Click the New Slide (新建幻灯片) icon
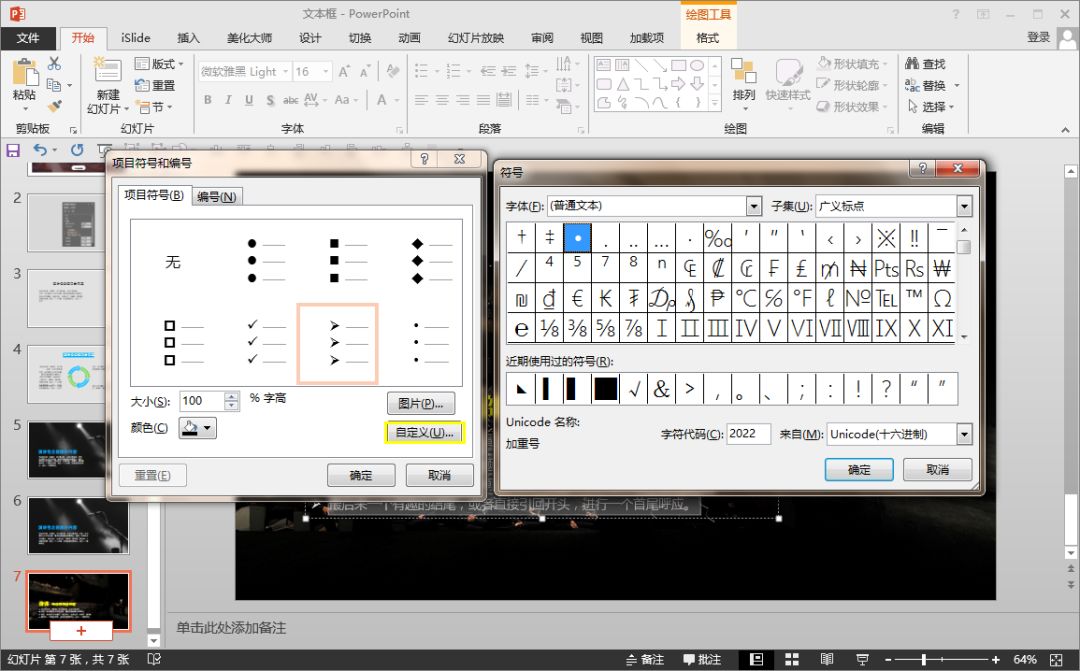 click(x=106, y=73)
